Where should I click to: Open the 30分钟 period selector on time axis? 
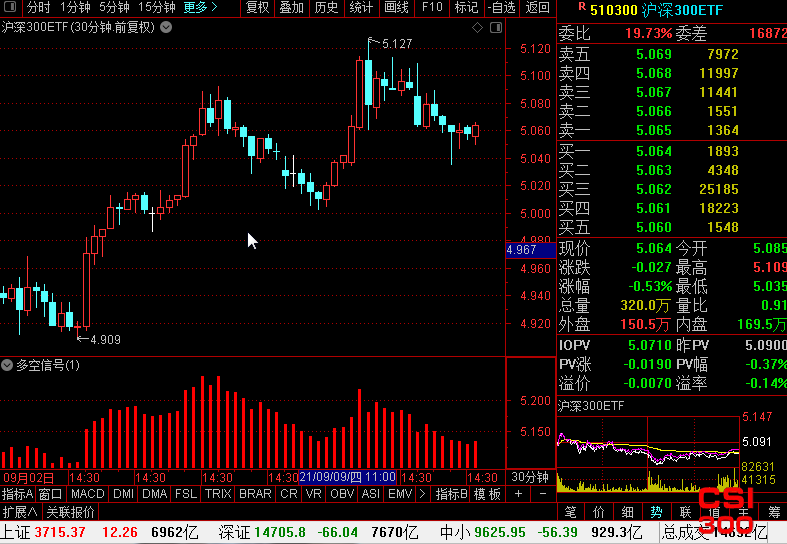pyautogui.click(x=530, y=477)
